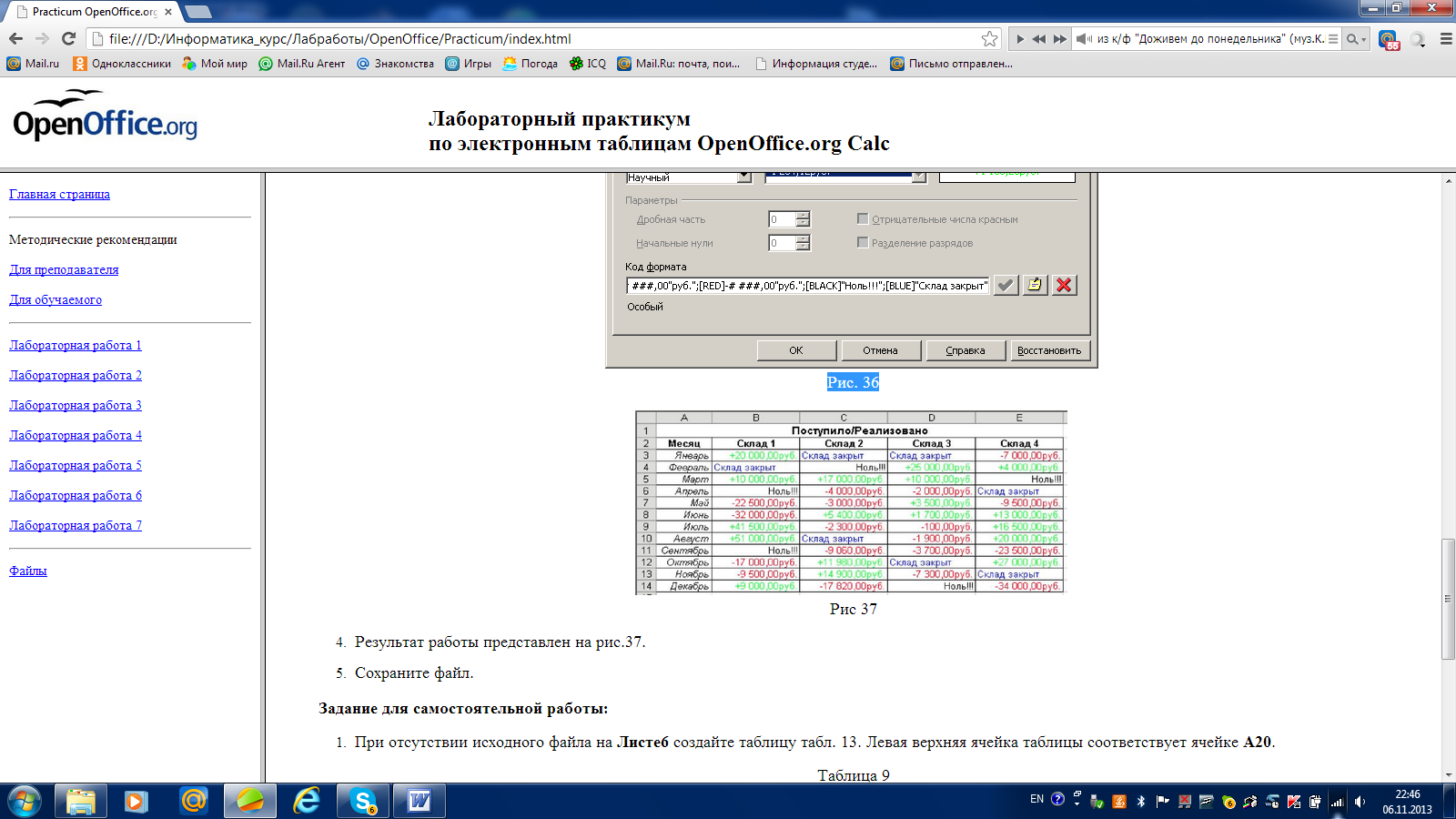
Task: Open Лабораторная работа 1 link
Action: tap(76, 345)
